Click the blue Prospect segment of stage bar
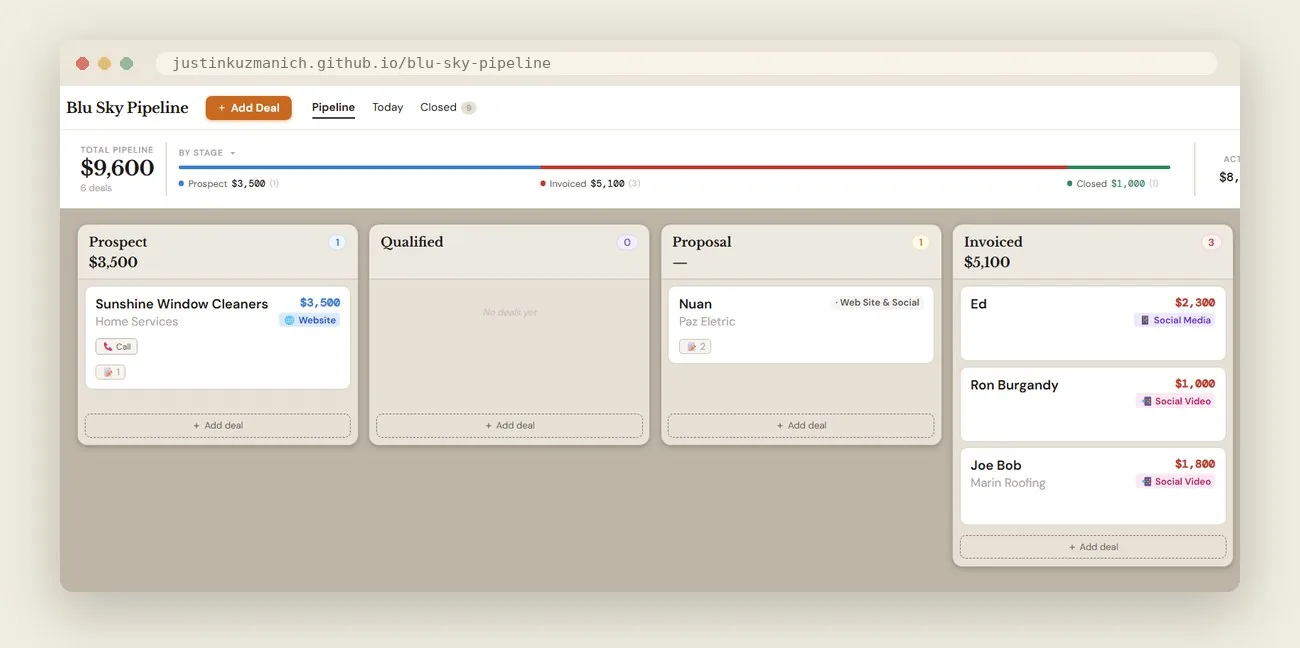 click(x=359, y=167)
